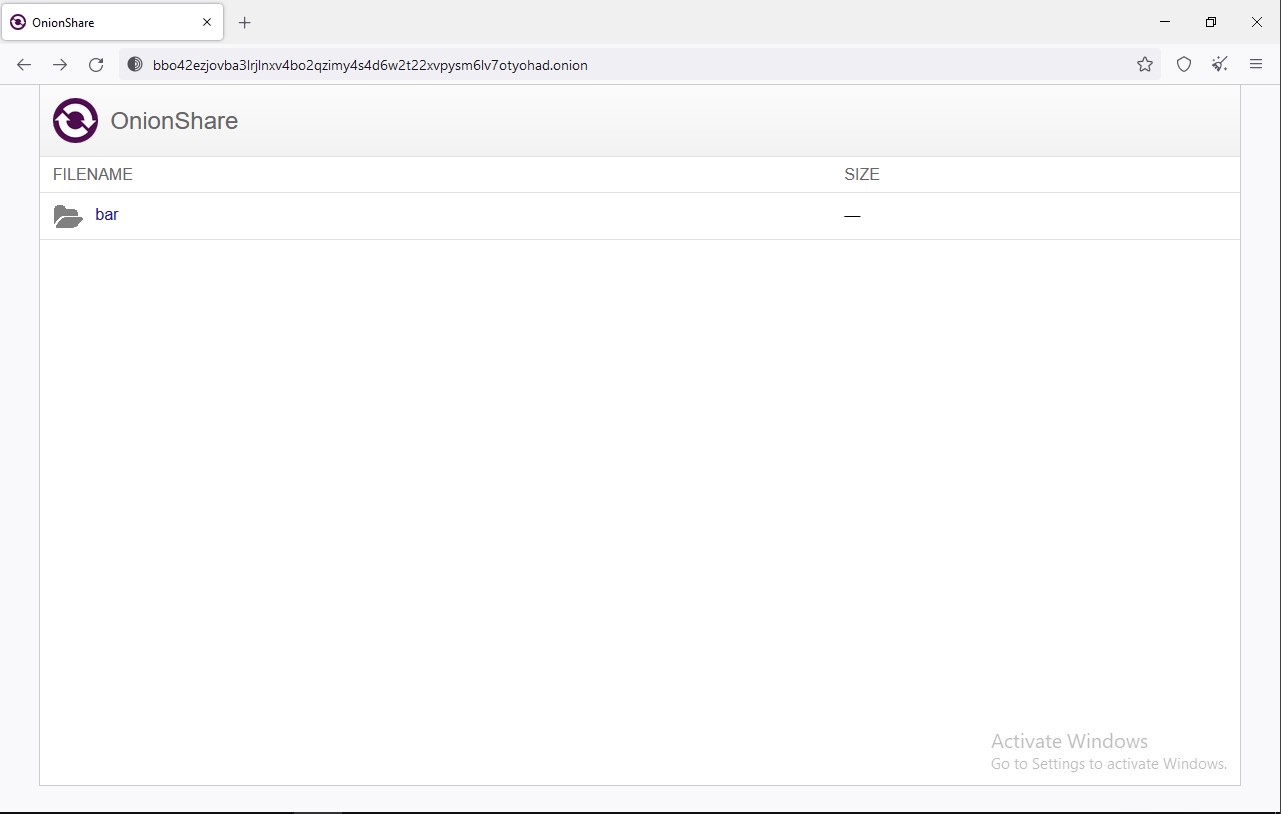Click the New Identity broom icon
Screen dimensions: 1281x814
(x=1220, y=65)
